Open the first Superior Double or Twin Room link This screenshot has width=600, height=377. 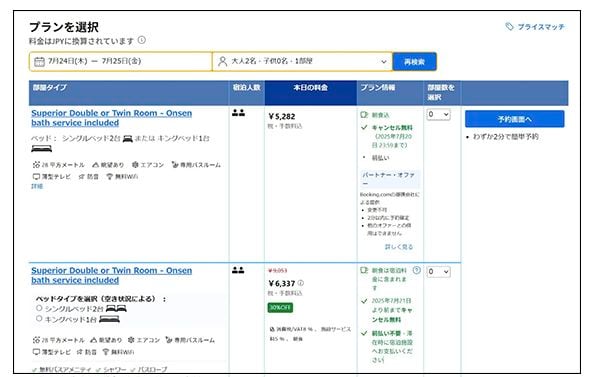[111, 118]
